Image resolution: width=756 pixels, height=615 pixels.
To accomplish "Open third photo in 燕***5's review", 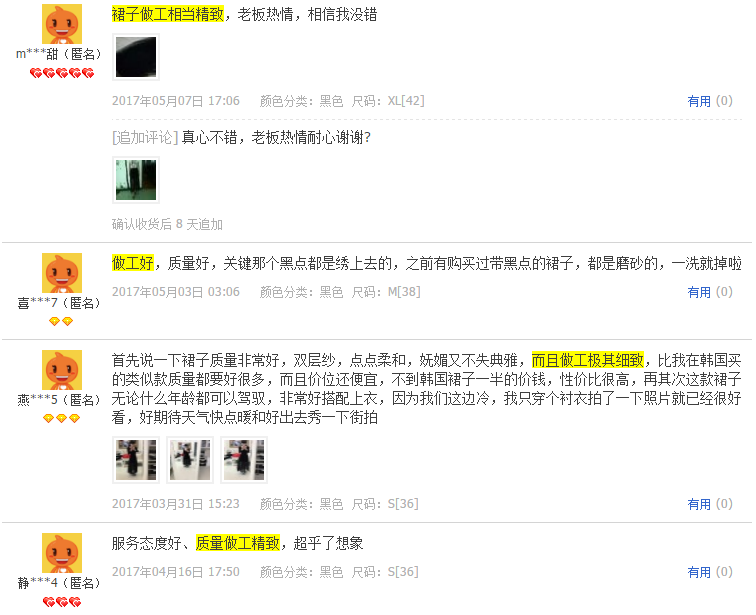I will pos(244,460).
